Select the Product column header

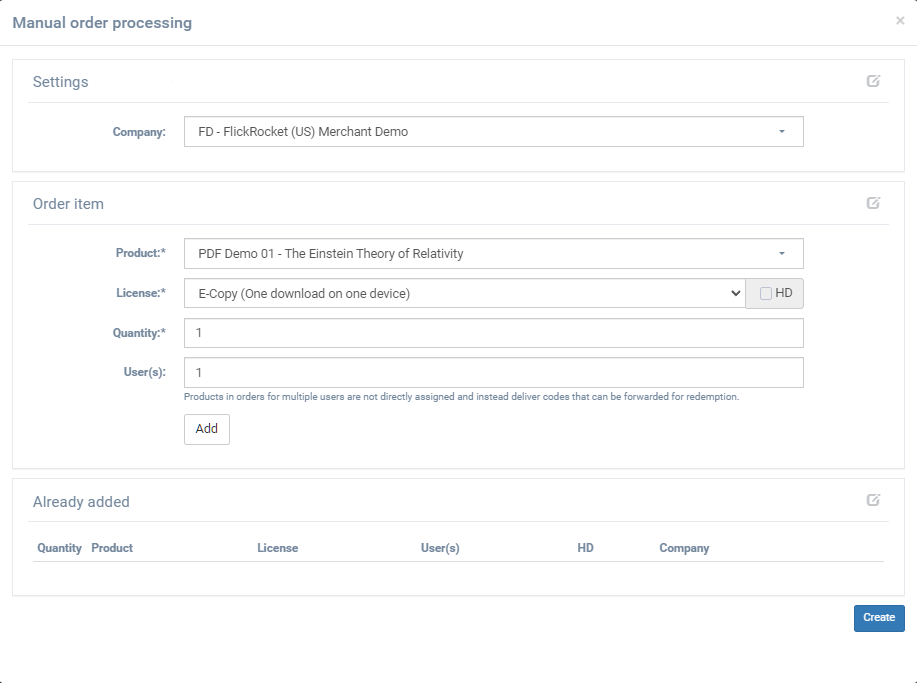(112, 548)
